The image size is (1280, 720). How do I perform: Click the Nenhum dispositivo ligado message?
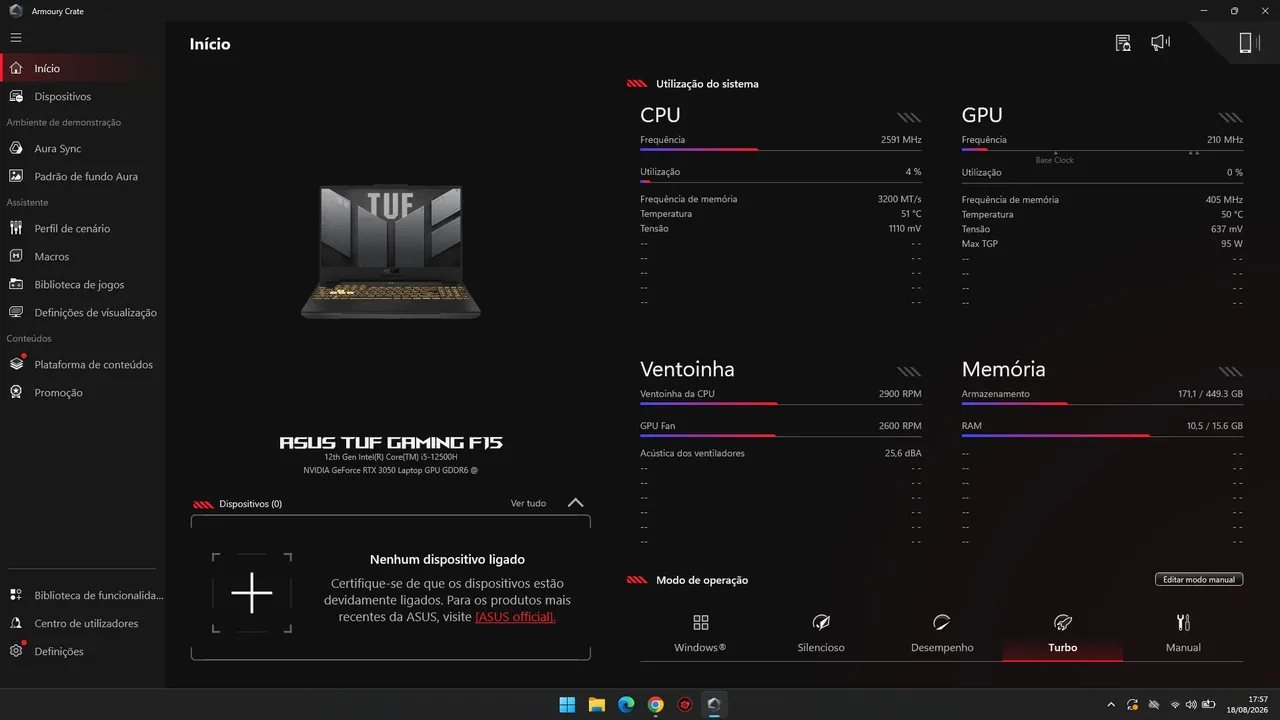click(447, 560)
